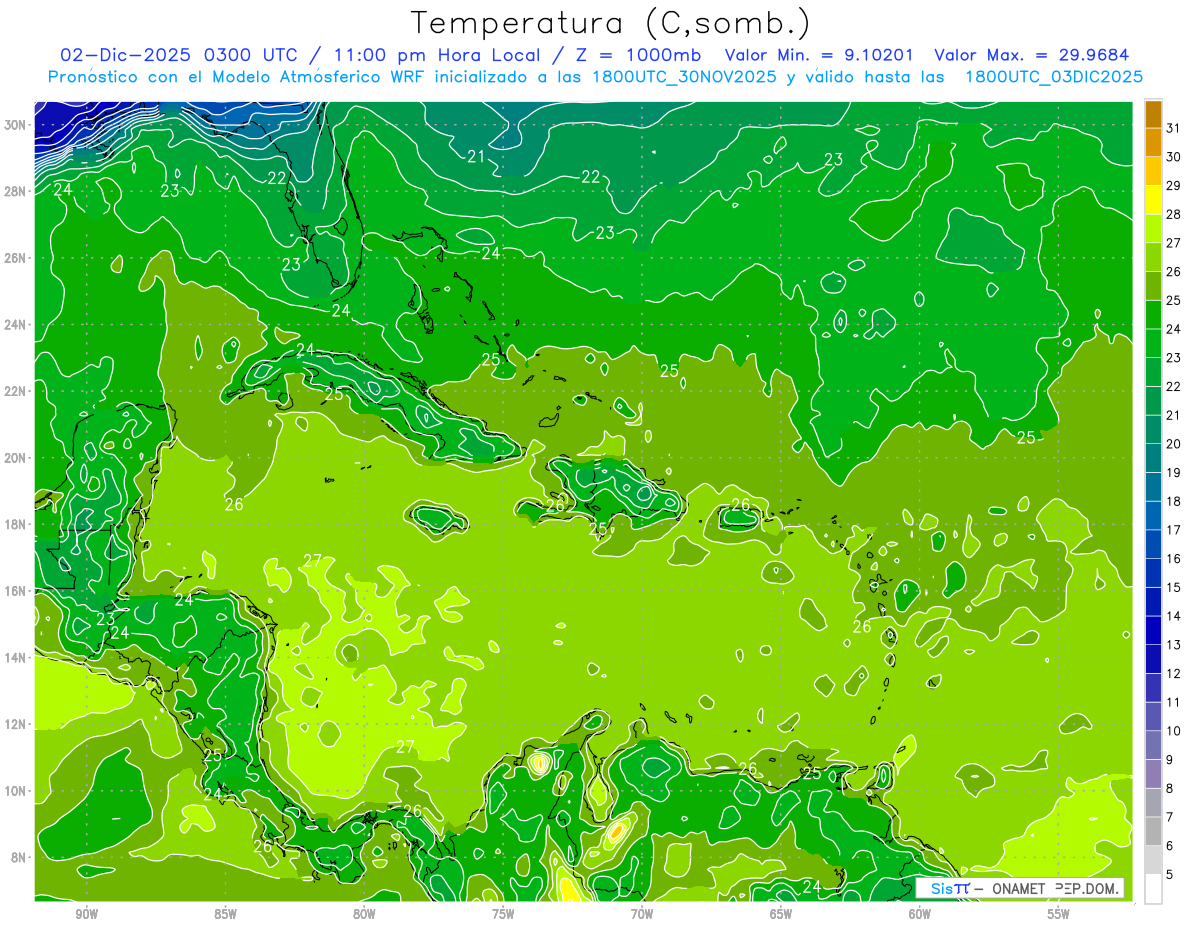Click the color bar swatch between 30 and 31
Screen dimensions: 1200x927
[1153, 142]
